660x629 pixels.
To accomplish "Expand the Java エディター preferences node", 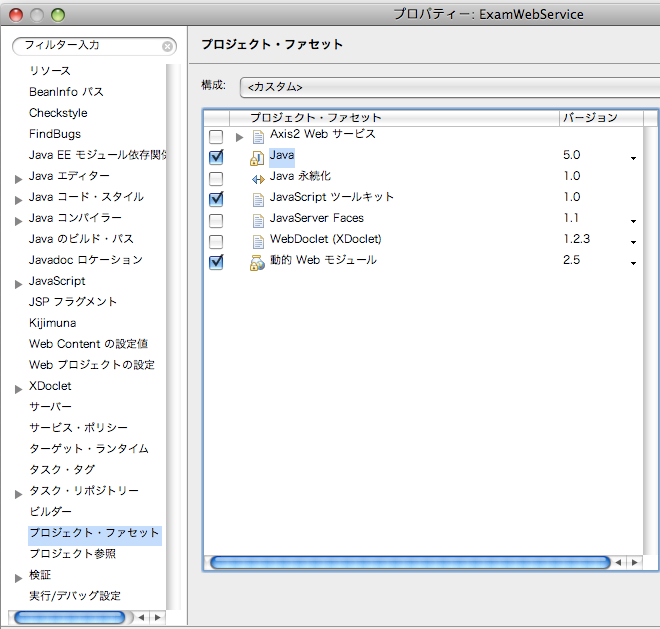I will [x=19, y=177].
